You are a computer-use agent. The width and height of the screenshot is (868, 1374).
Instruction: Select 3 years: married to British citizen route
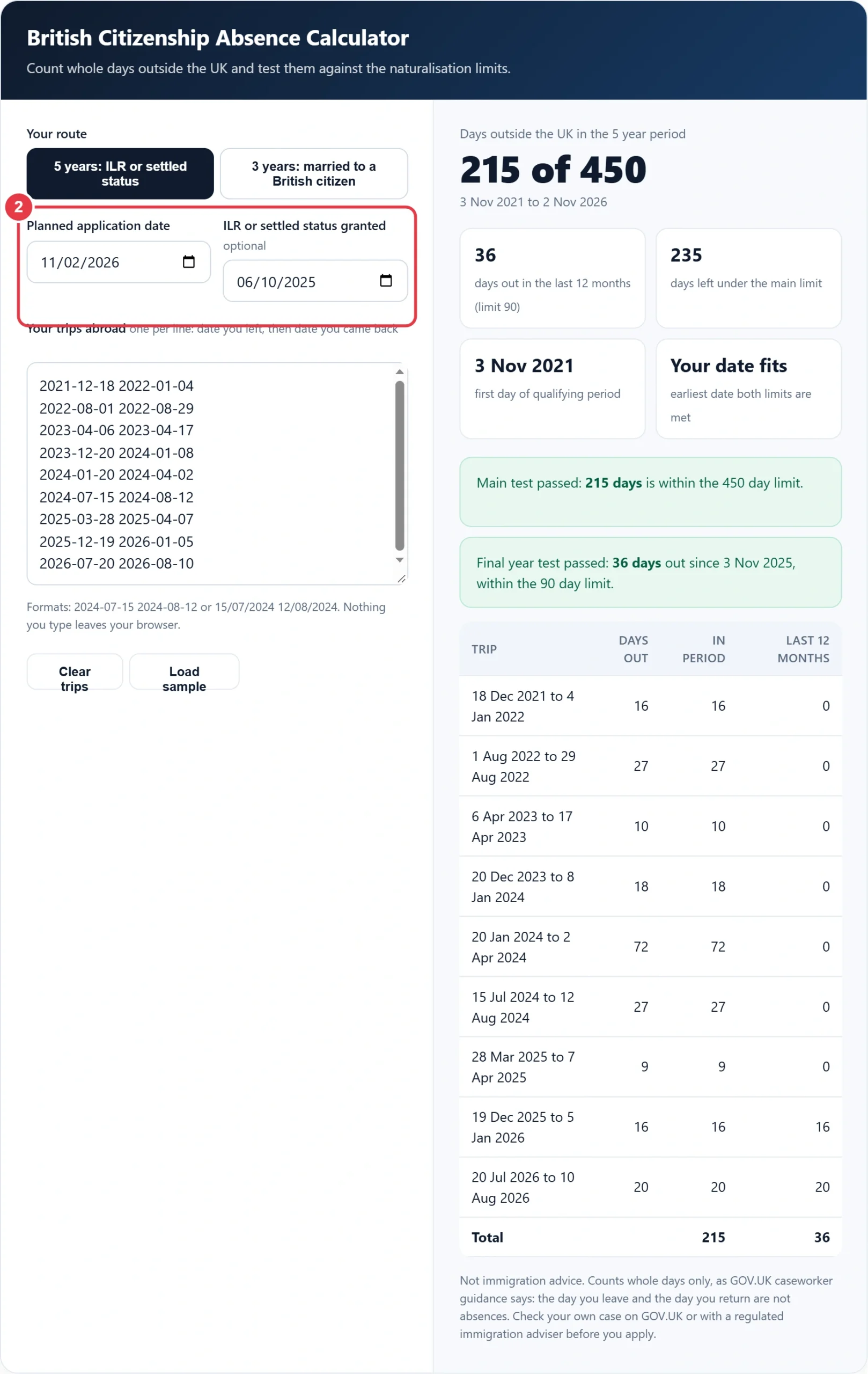pyautogui.click(x=314, y=173)
